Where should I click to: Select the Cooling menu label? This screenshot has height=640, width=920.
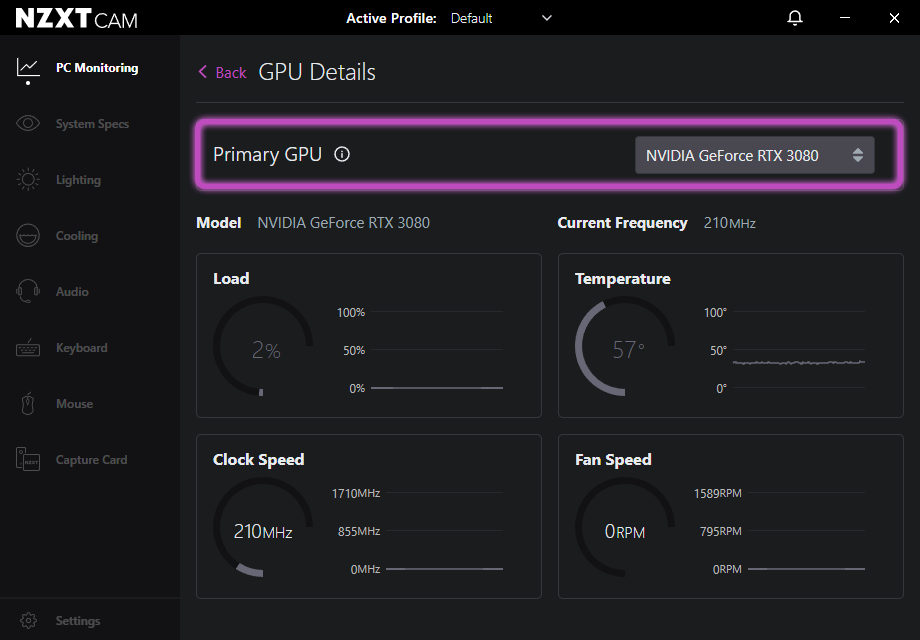(x=77, y=236)
